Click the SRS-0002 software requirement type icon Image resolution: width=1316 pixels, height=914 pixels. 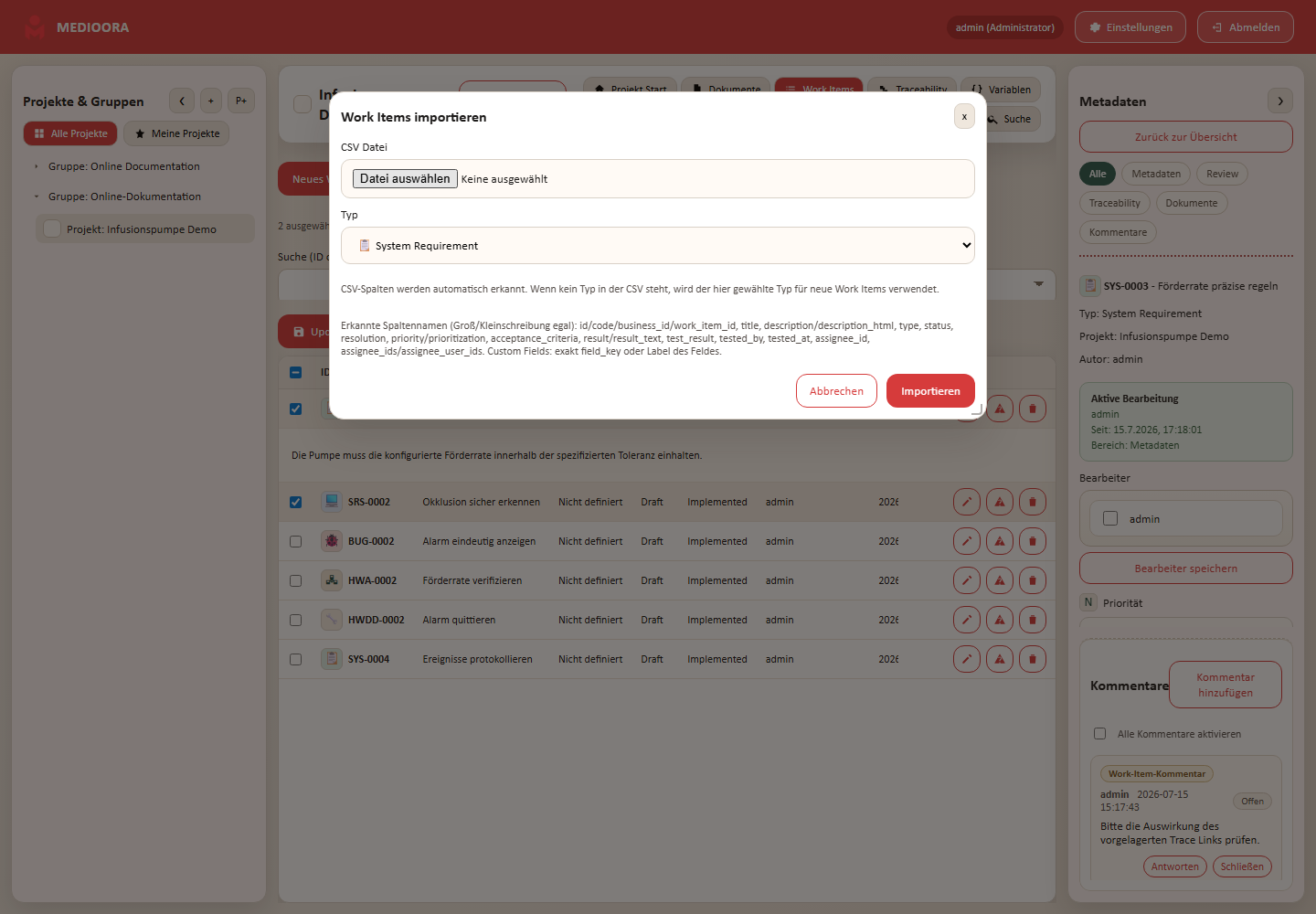tap(332, 502)
